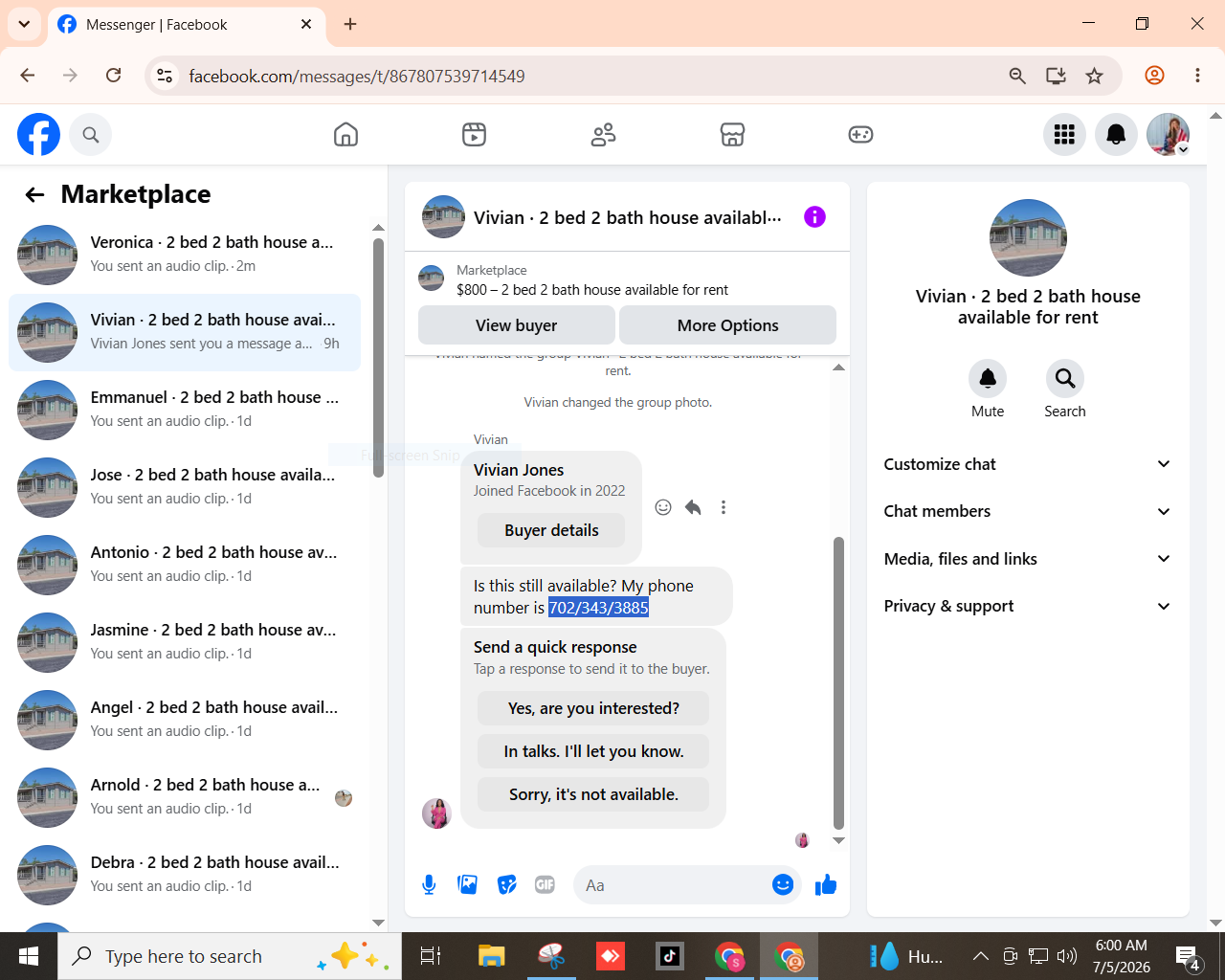1225x980 pixels.
Task: Open the notifications bell icon
Action: tap(1116, 135)
